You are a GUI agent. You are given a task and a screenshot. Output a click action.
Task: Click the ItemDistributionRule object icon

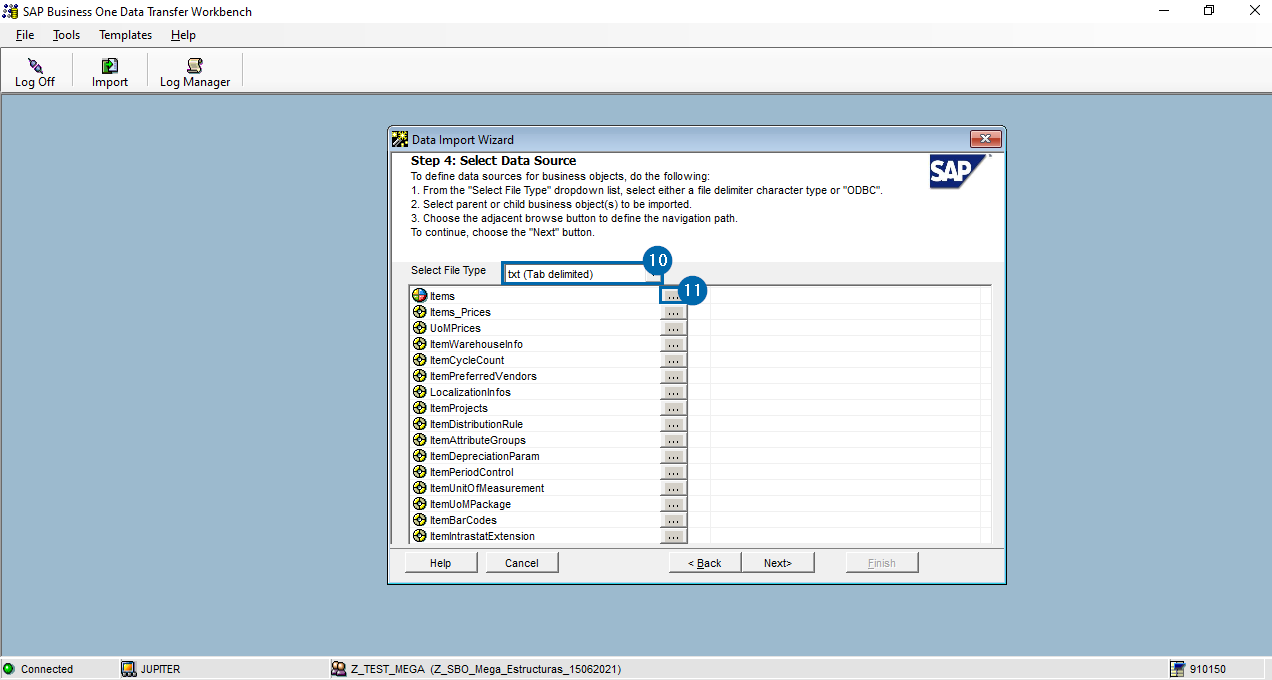(420, 424)
